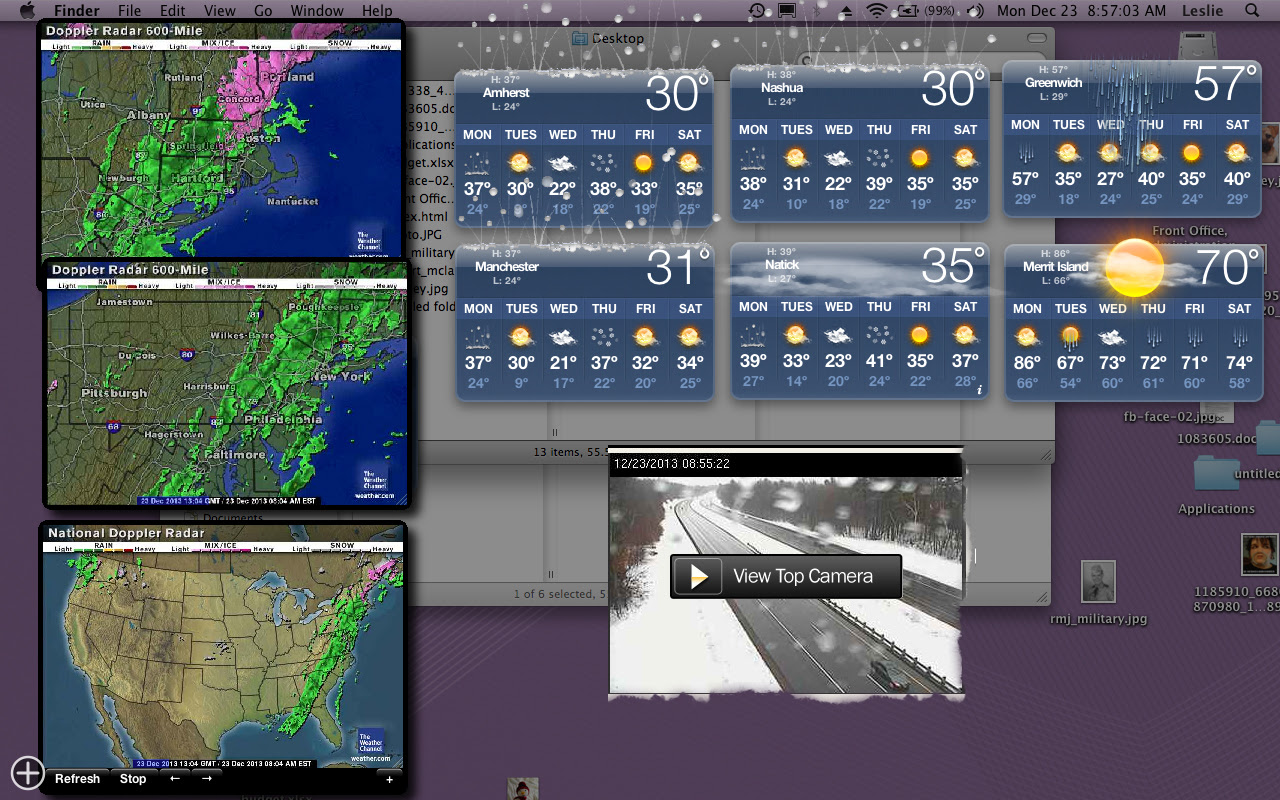The height and width of the screenshot is (800, 1280).
Task: Click Amherst's Monday snow icon
Action: click(477, 162)
